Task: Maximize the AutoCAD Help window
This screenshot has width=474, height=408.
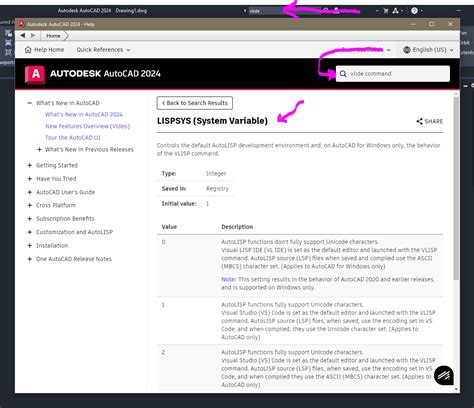Action: tap(432, 24)
